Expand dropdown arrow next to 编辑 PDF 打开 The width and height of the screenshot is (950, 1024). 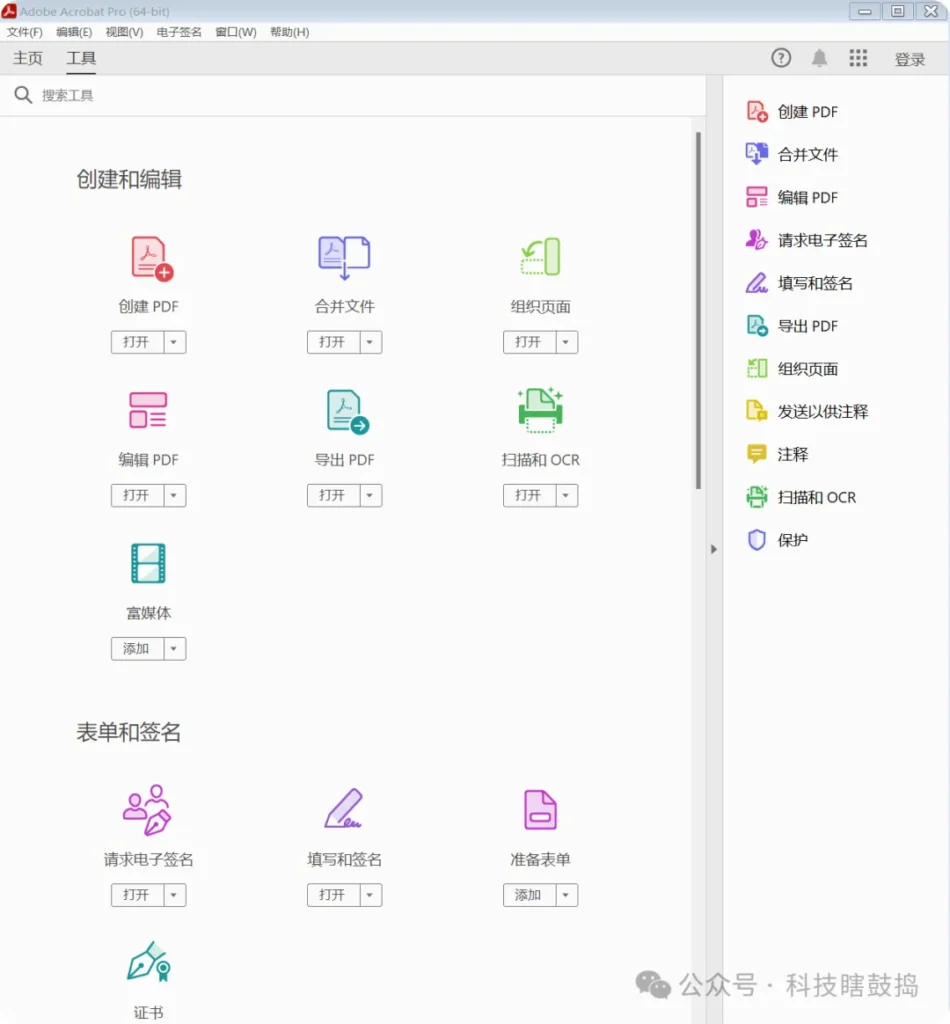[174, 496]
